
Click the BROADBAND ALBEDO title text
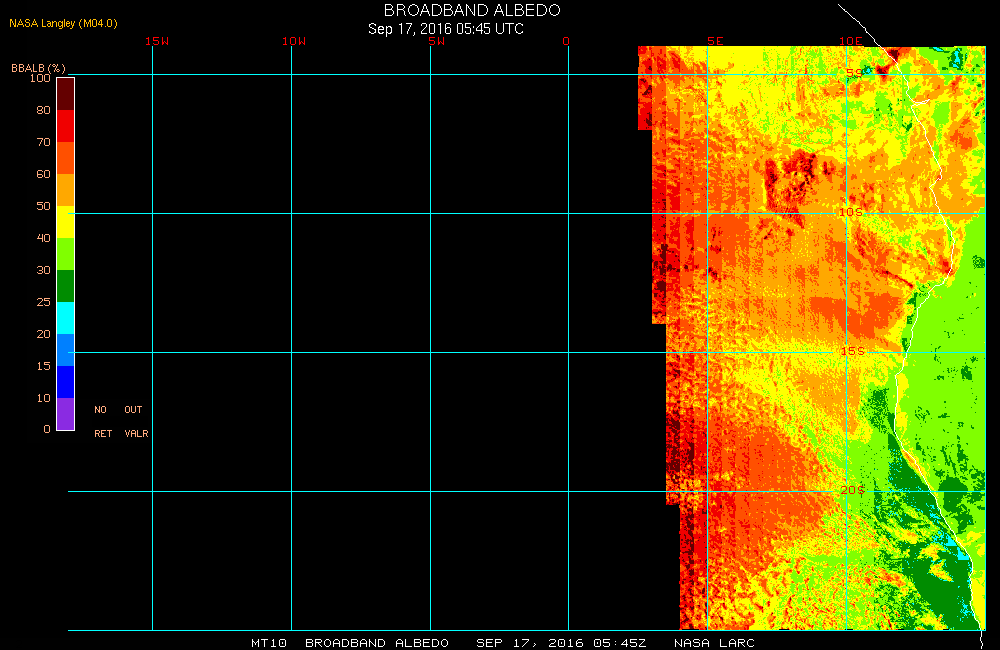coord(472,10)
